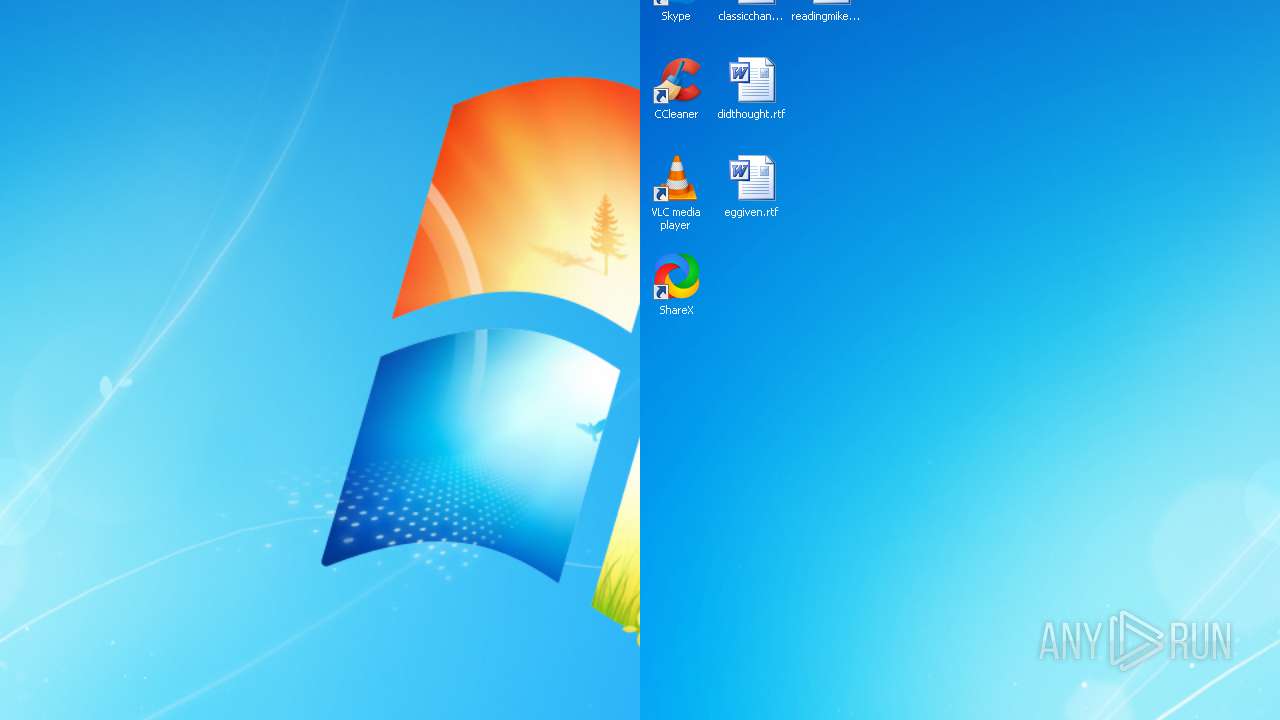Click the VLC media player text label
This screenshot has width=1280, height=720.
tap(676, 218)
